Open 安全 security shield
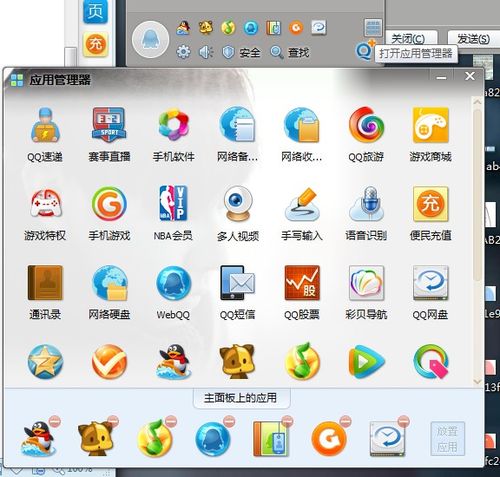Viewport: 500px width, 477px height. [x=241, y=52]
